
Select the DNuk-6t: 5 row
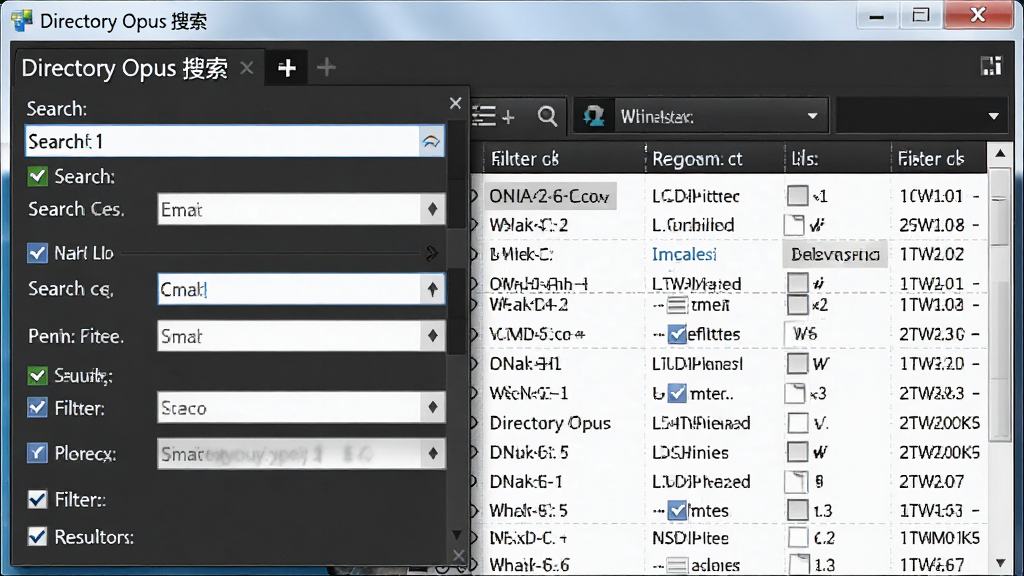(529, 452)
